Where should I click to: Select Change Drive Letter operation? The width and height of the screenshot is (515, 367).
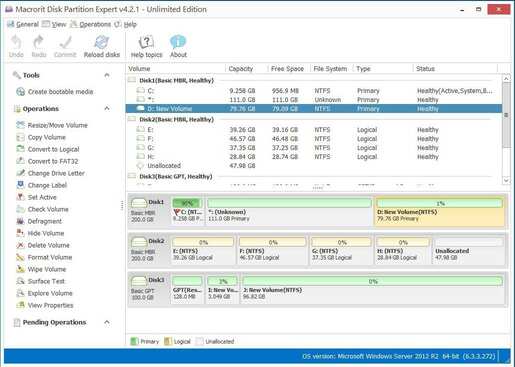(50, 173)
